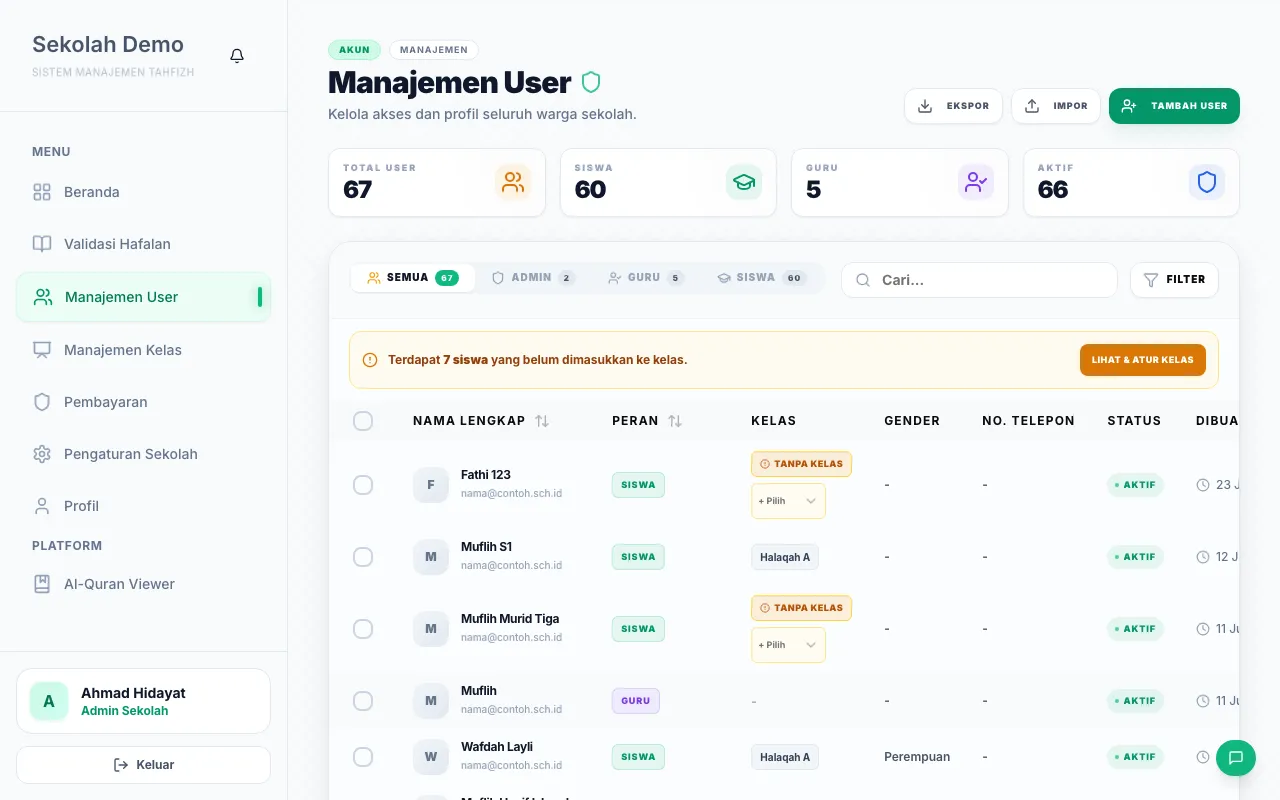This screenshot has height=800, width=1280.
Task: Switch to the Guru tab
Action: [x=646, y=278]
